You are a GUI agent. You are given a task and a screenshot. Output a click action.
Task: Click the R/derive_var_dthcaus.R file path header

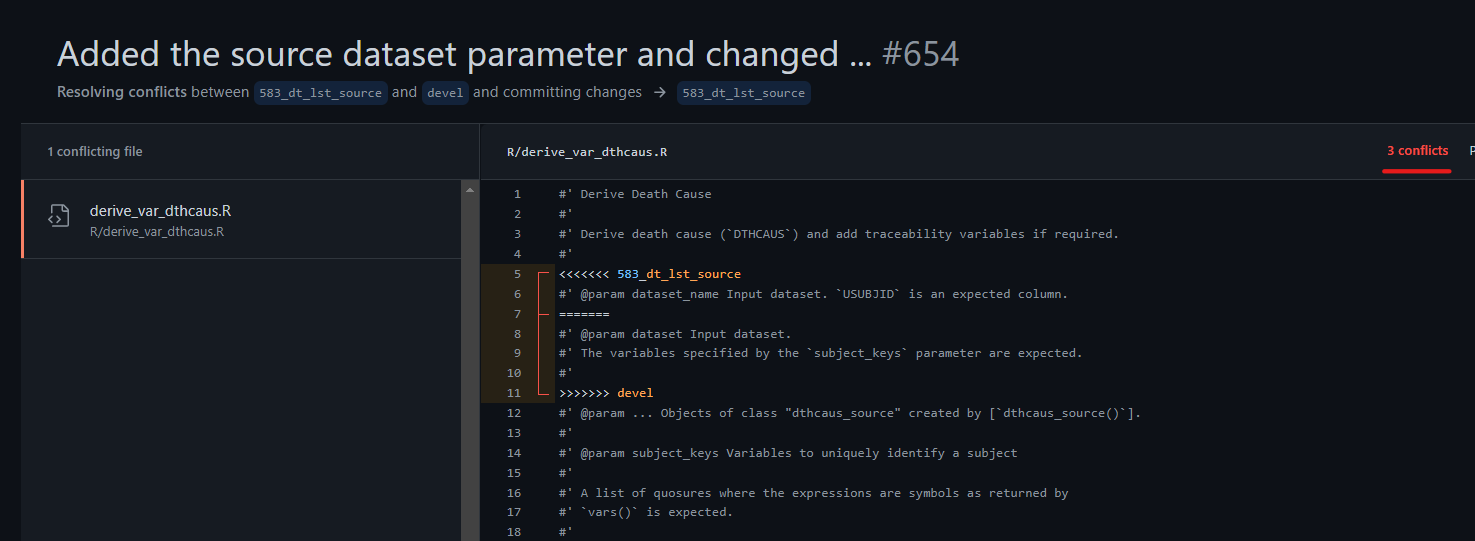587,152
